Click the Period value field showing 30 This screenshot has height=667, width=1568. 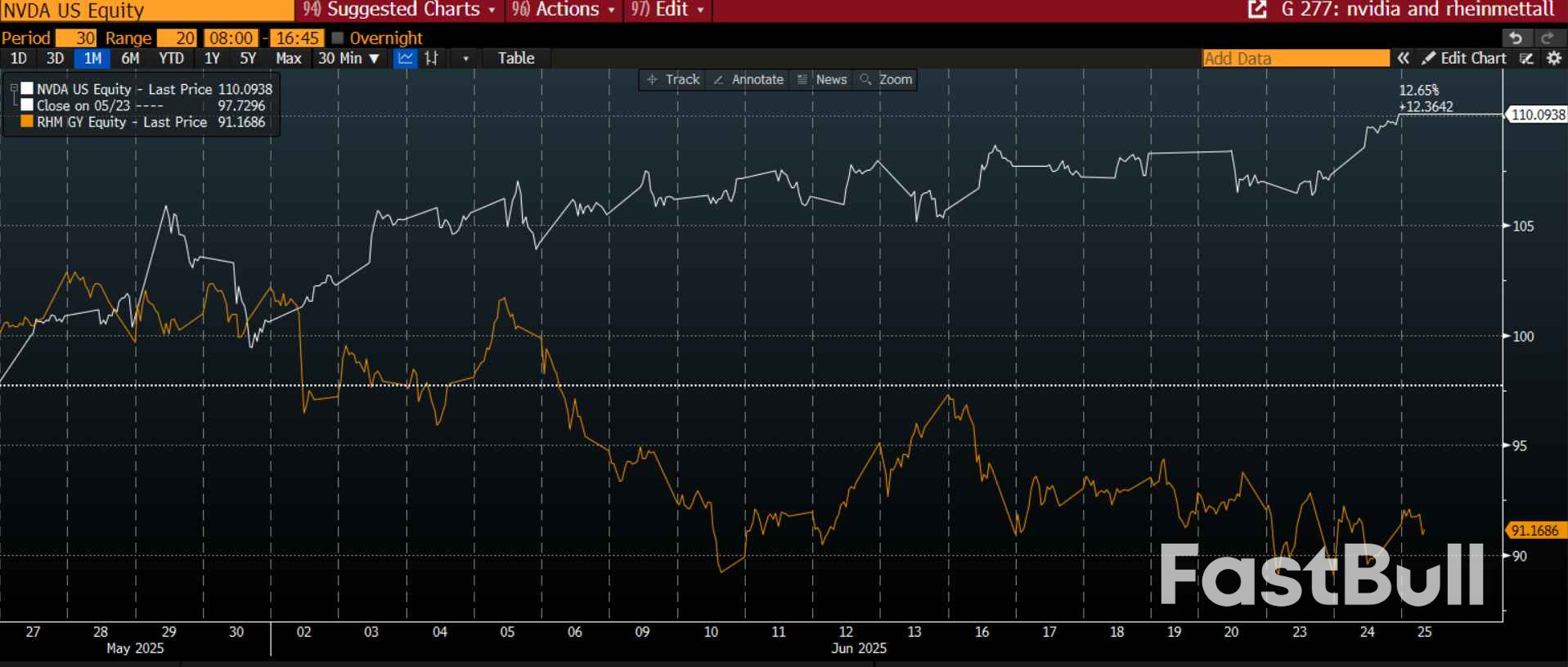click(76, 38)
